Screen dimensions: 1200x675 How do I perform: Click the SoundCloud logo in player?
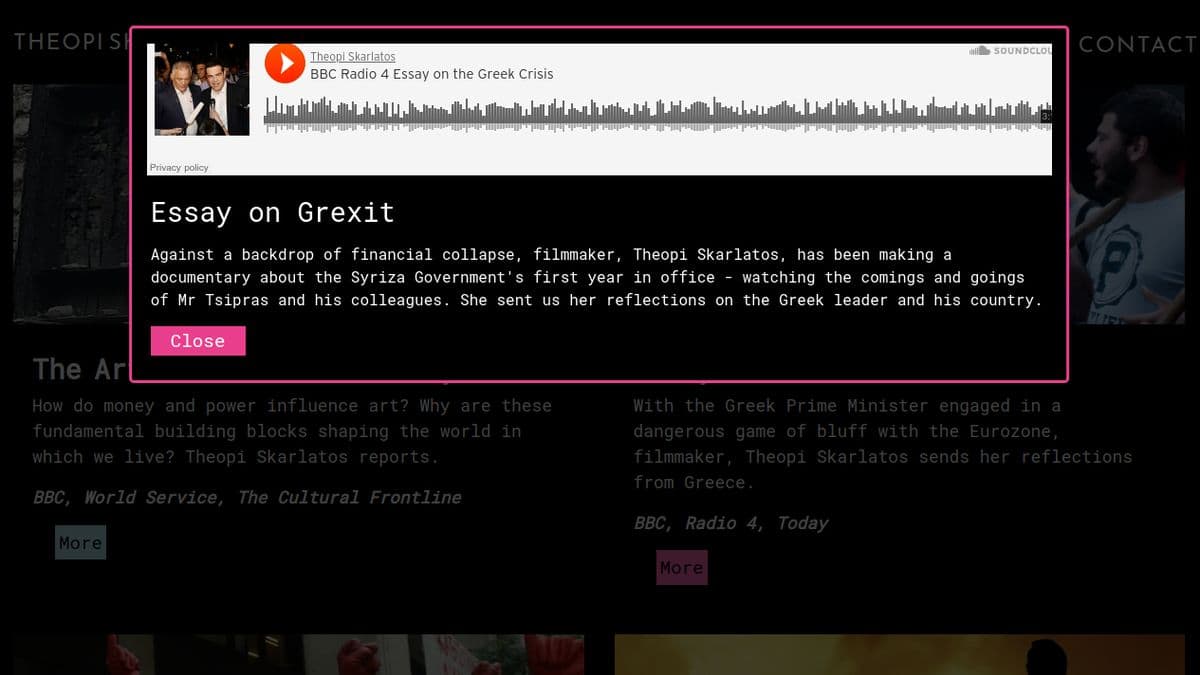(x=1010, y=50)
